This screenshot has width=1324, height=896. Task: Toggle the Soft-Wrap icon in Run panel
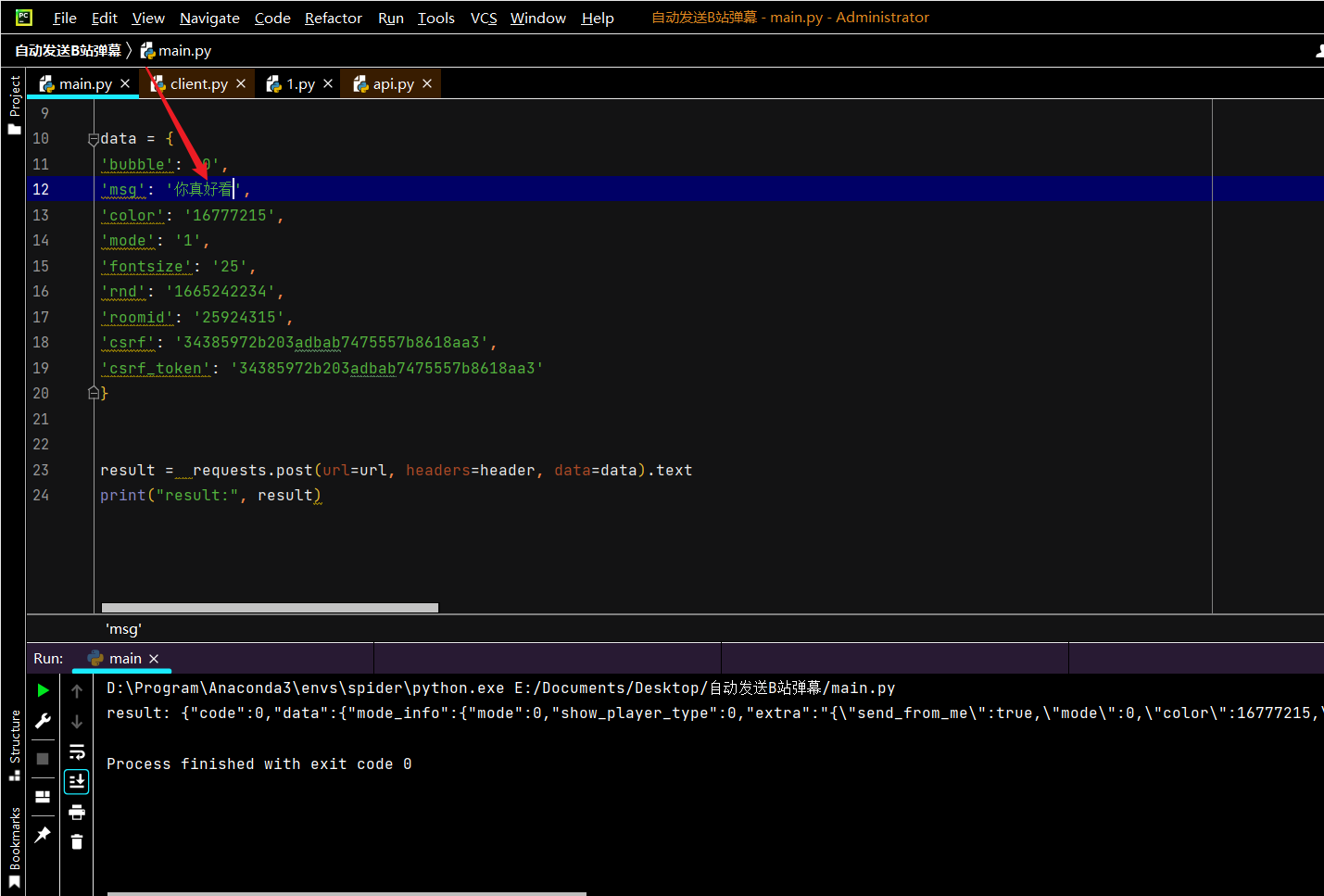pyautogui.click(x=77, y=751)
